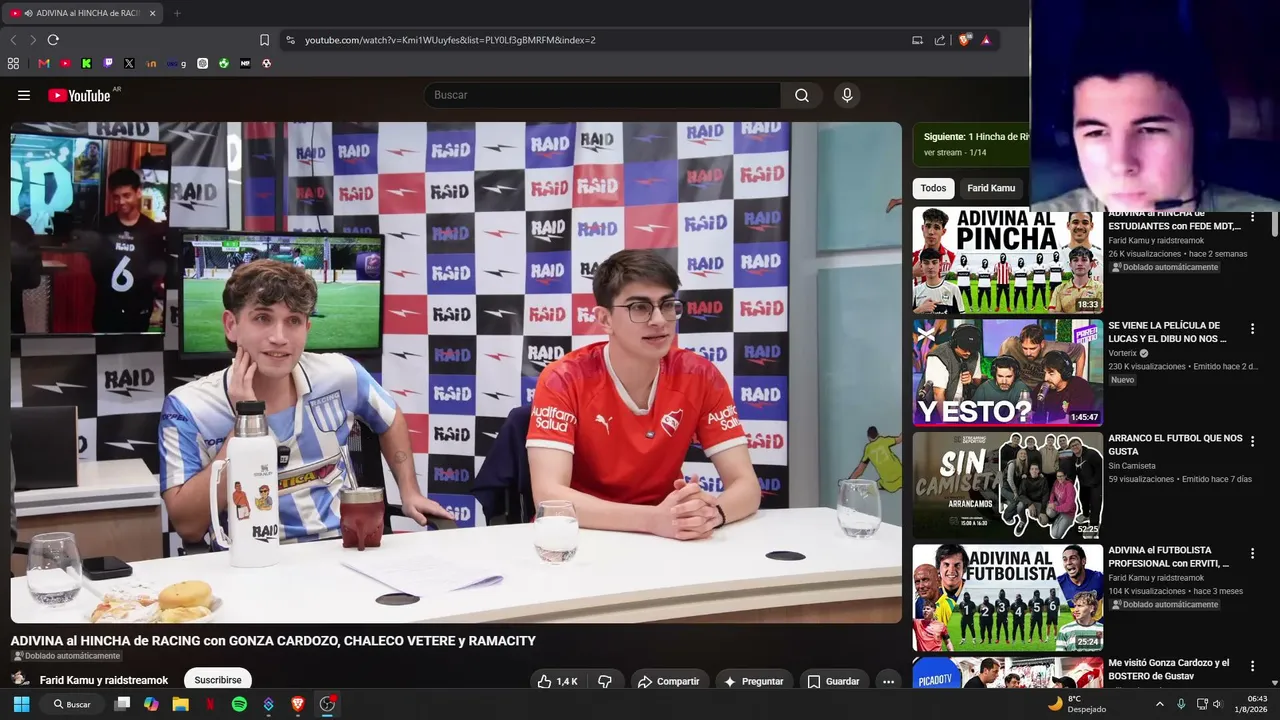Go back with the browser back arrow
1280x720 pixels.
coord(13,40)
